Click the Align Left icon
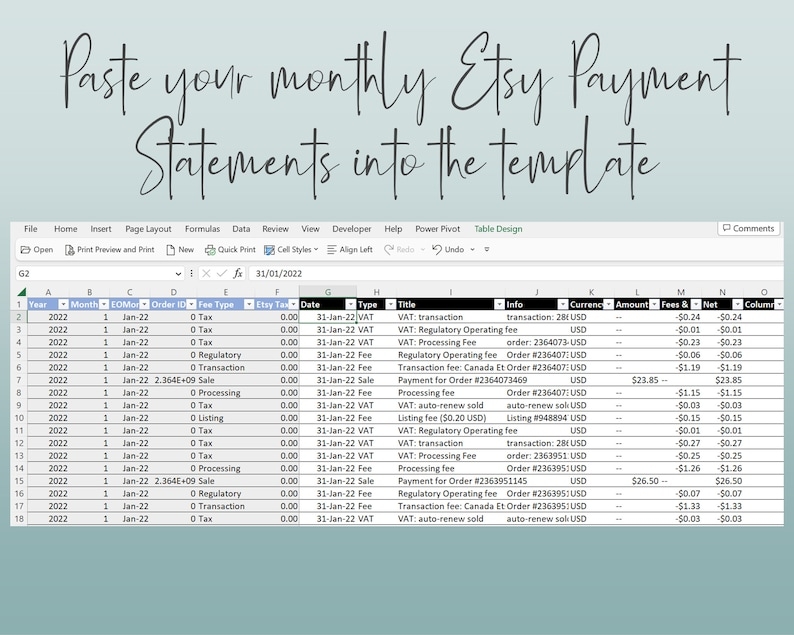The width and height of the screenshot is (794, 635). tap(332, 250)
